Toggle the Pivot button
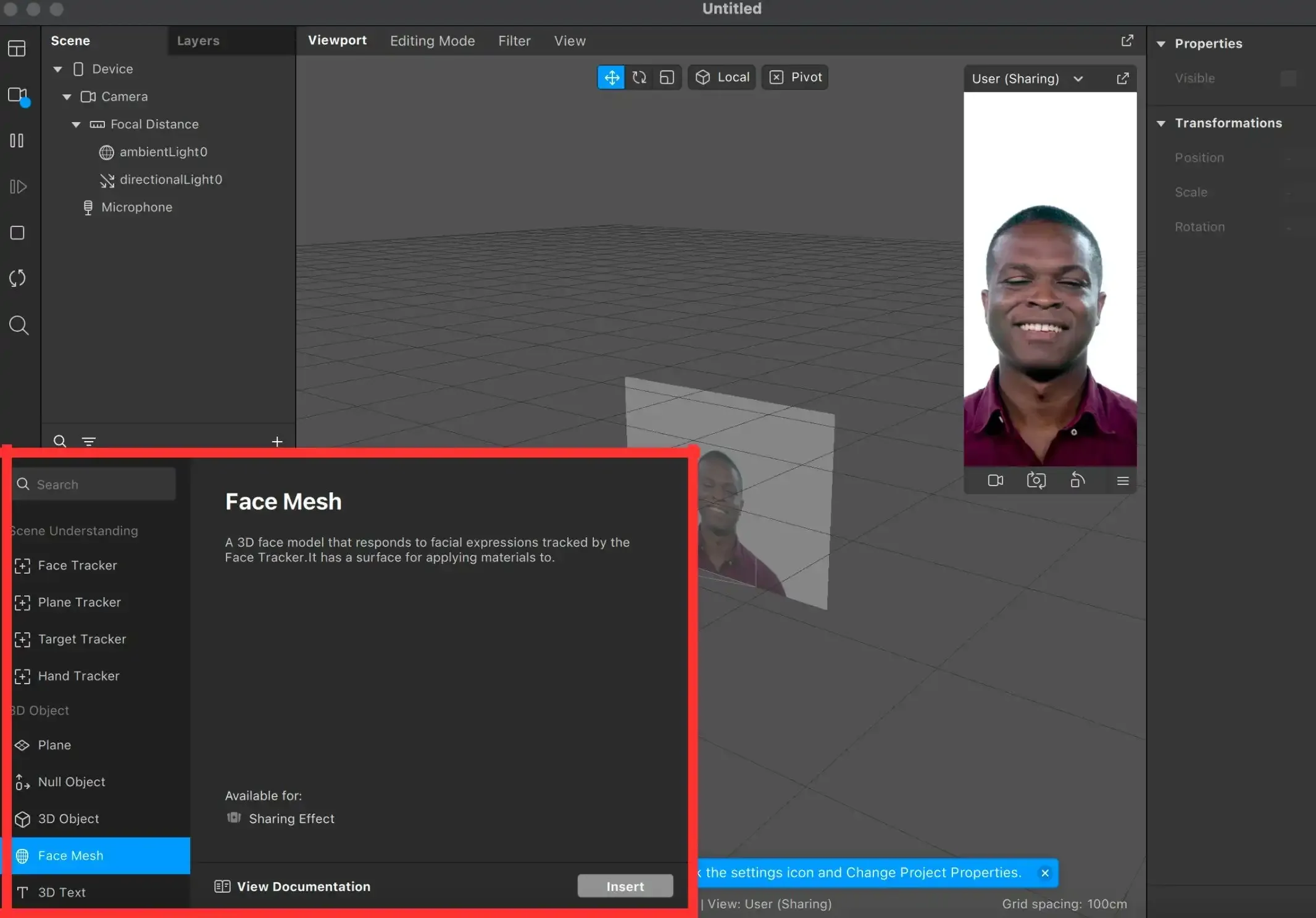 pos(795,77)
